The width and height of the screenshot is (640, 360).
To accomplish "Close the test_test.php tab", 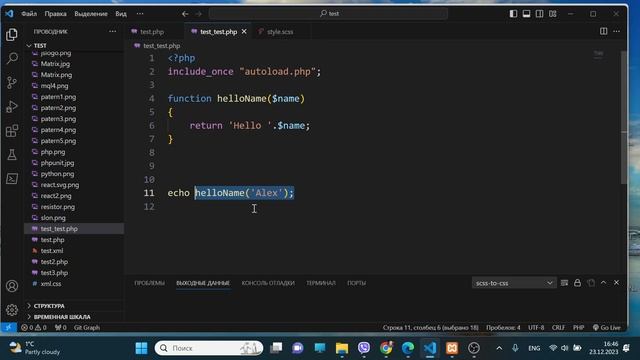I will tap(244, 31).
